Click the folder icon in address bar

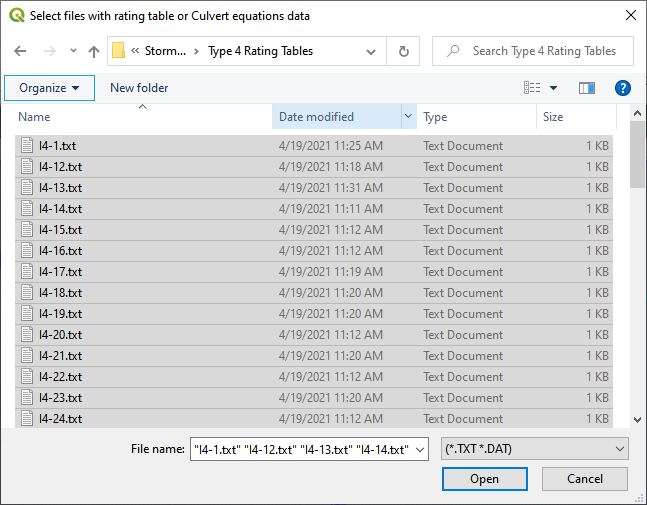click(119, 51)
